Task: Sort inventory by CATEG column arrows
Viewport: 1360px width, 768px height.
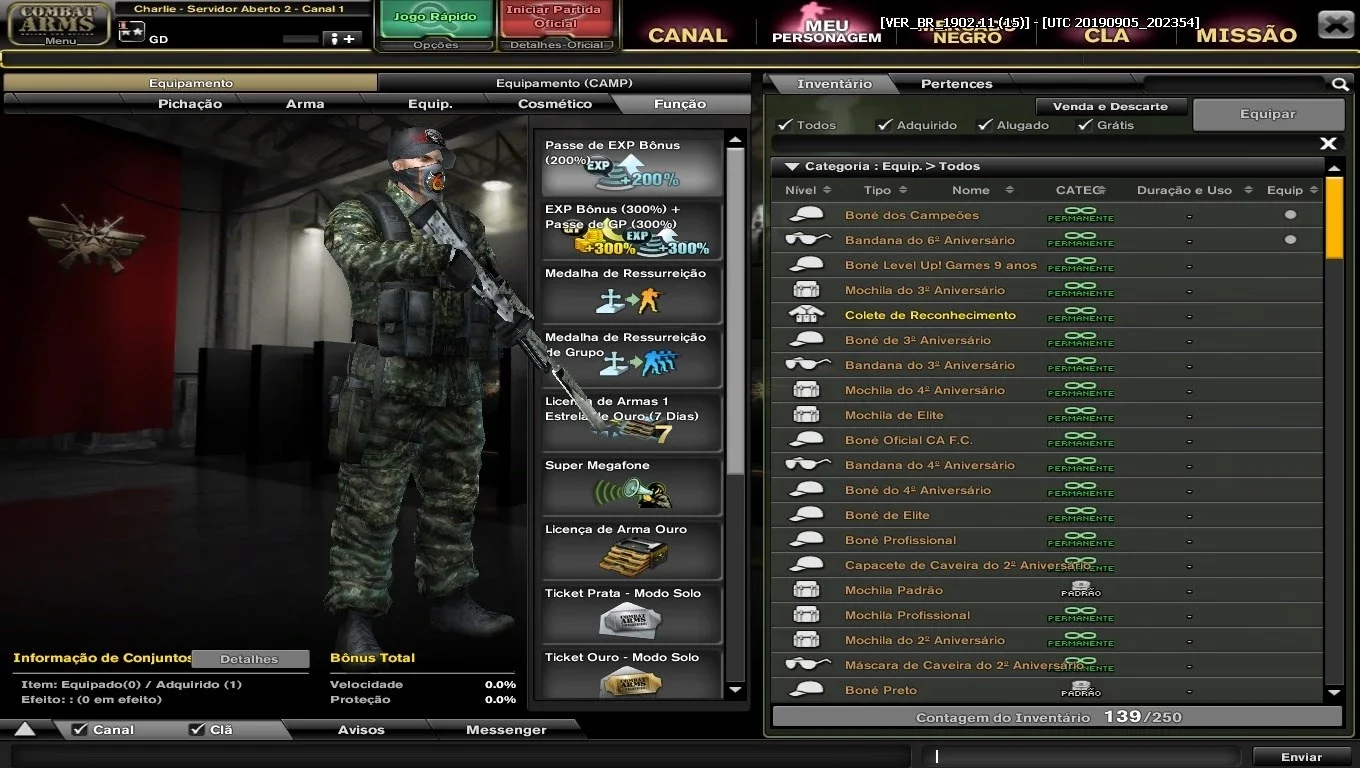Action: click(1101, 190)
